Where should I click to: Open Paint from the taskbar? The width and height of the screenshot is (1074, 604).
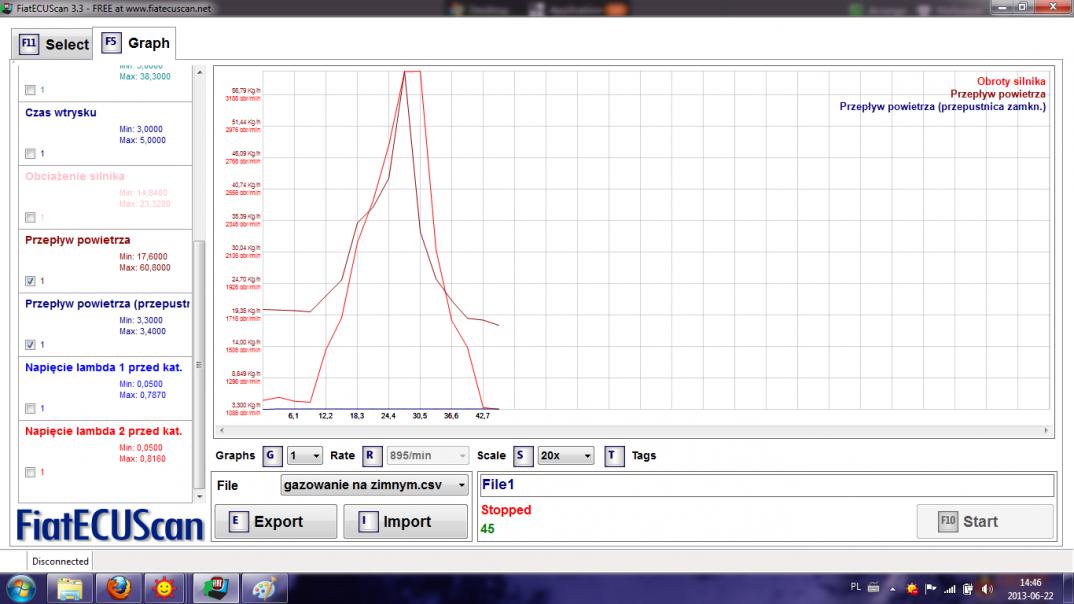[x=262, y=588]
